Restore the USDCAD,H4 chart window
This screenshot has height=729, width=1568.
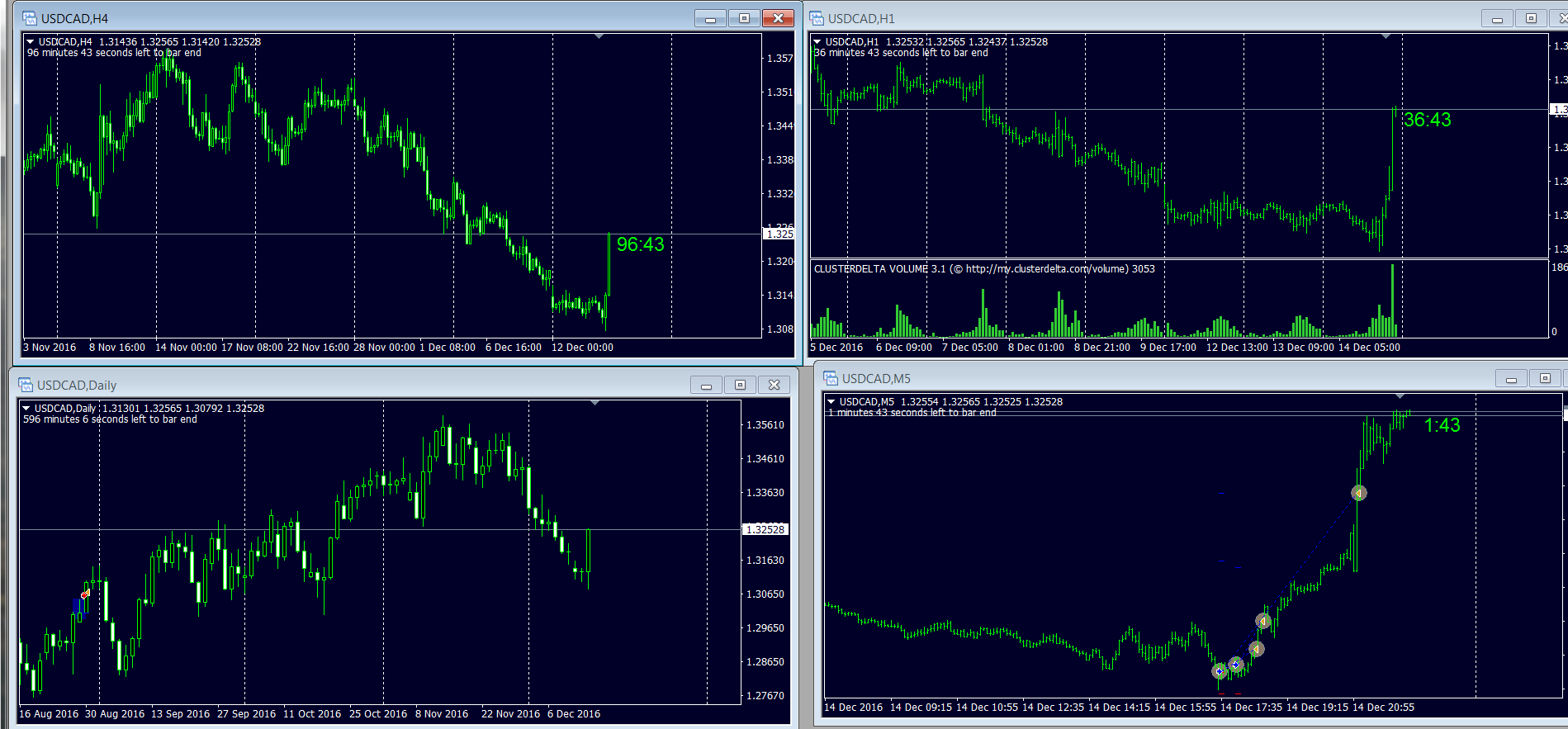pyautogui.click(x=744, y=18)
